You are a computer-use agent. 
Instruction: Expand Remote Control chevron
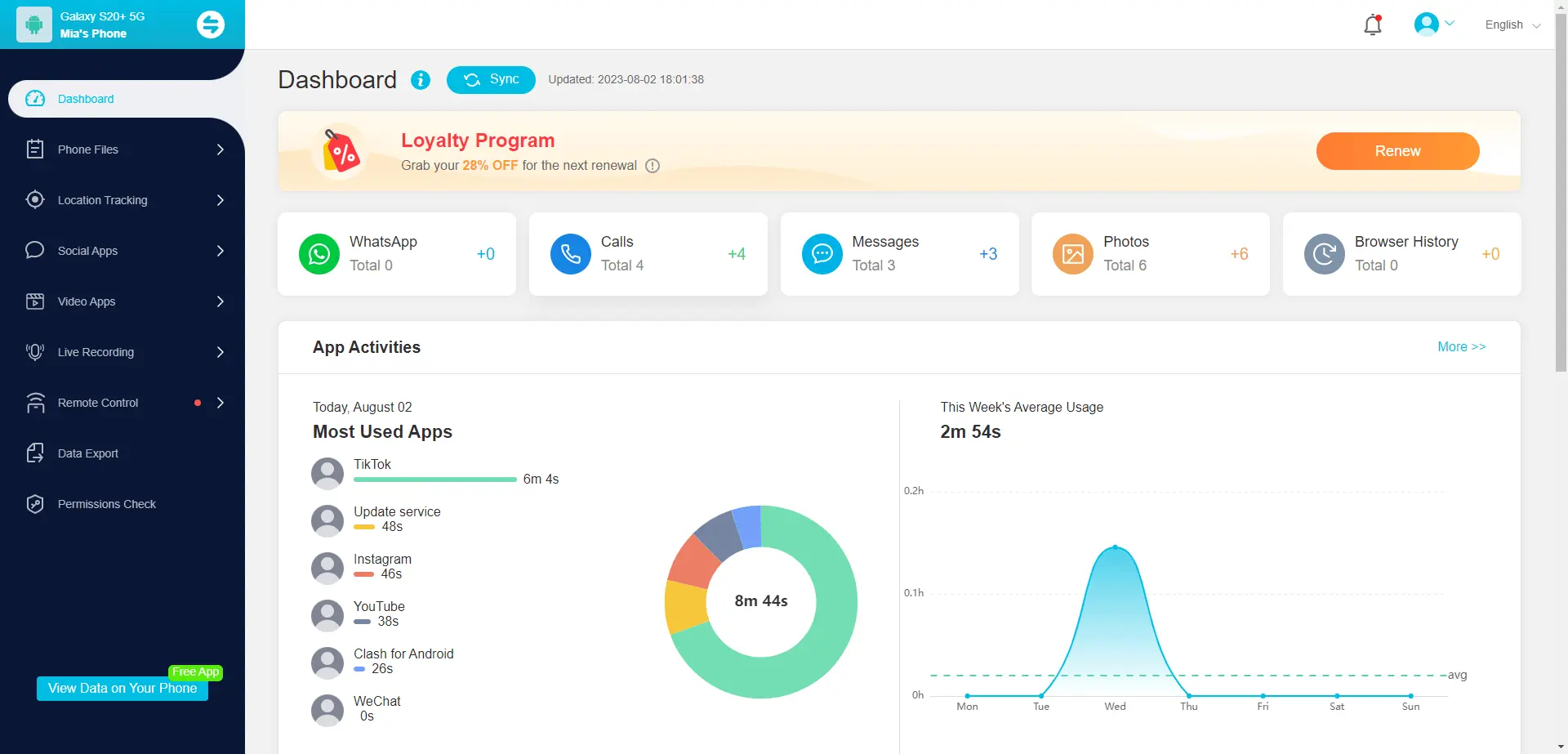tap(220, 403)
